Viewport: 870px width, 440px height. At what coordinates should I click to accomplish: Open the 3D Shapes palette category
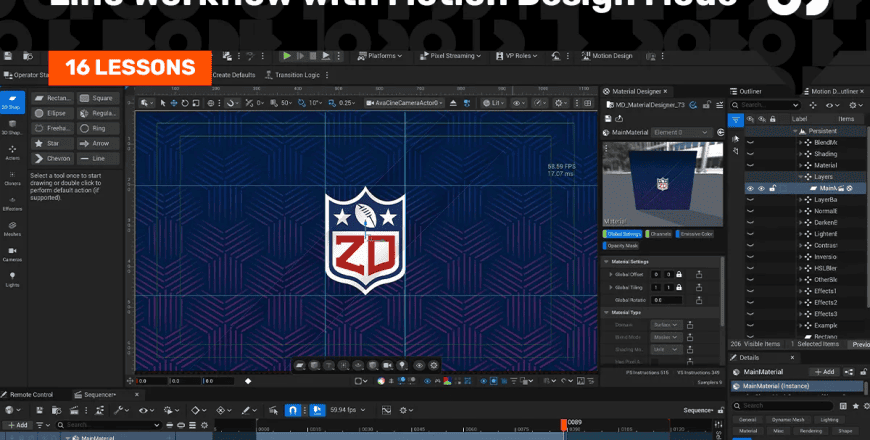tap(12, 128)
